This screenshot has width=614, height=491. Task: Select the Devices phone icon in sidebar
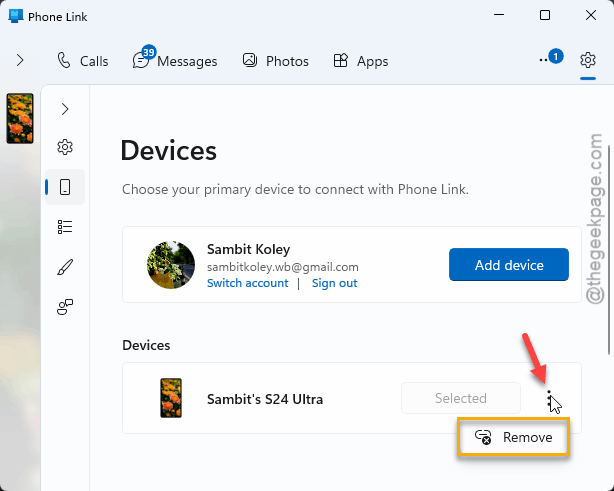[65, 187]
